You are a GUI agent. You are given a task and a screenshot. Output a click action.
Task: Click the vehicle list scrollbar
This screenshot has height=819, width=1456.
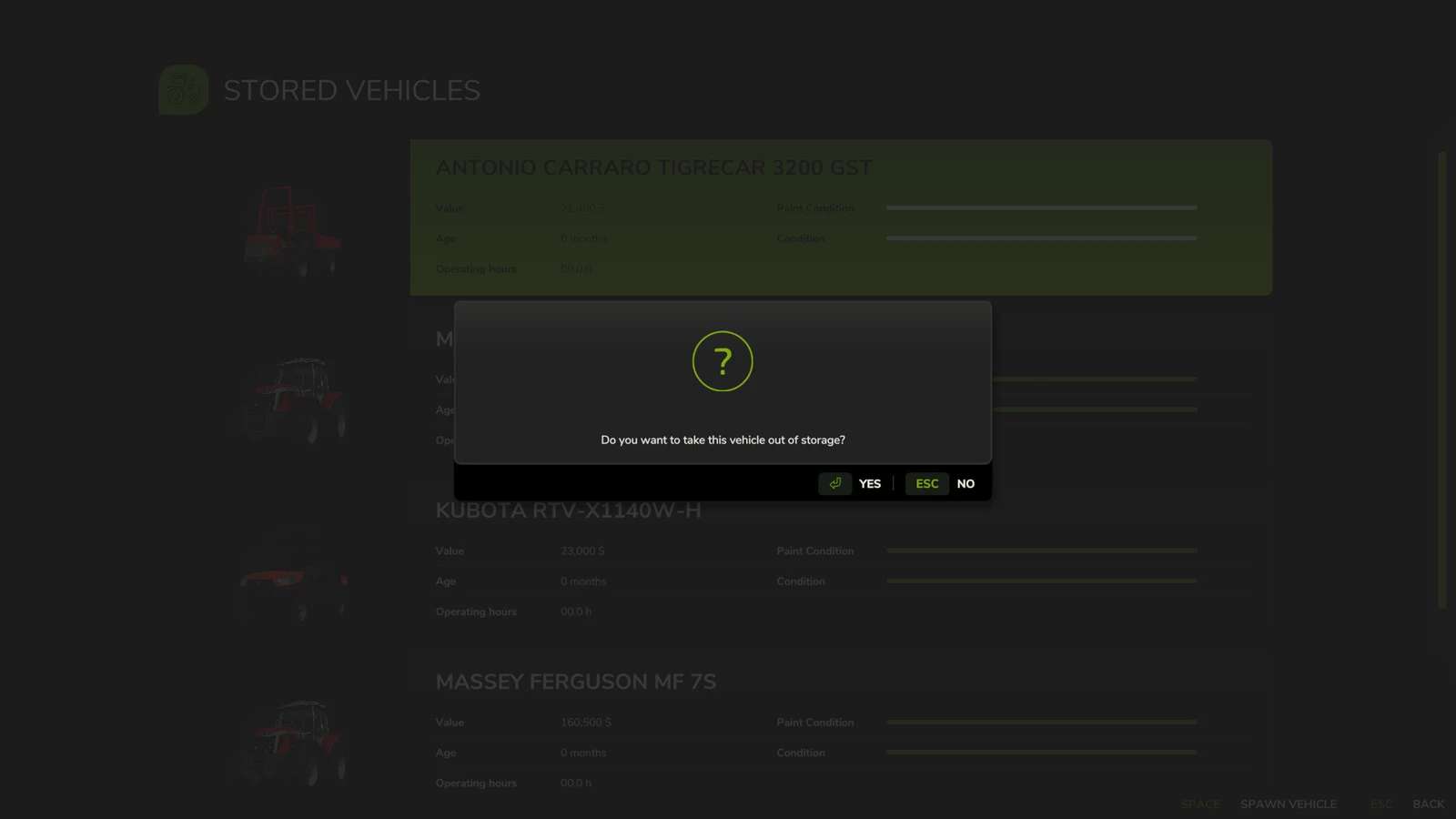tap(1441, 380)
